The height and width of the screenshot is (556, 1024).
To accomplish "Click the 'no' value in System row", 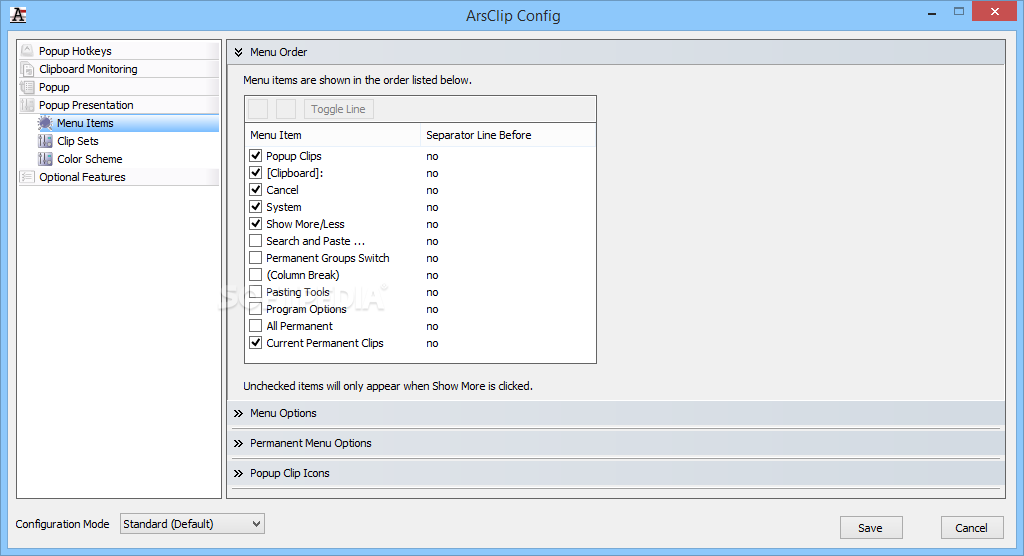I will pyautogui.click(x=432, y=207).
